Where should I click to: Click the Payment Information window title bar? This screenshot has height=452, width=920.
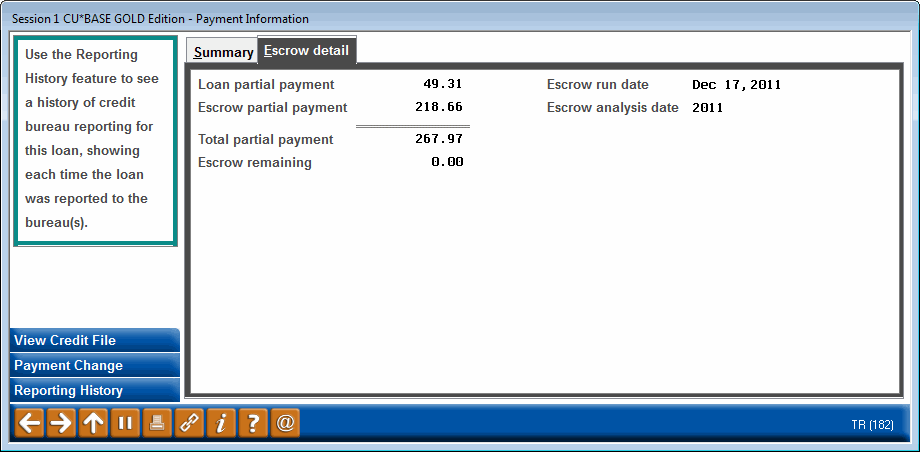pos(460,18)
